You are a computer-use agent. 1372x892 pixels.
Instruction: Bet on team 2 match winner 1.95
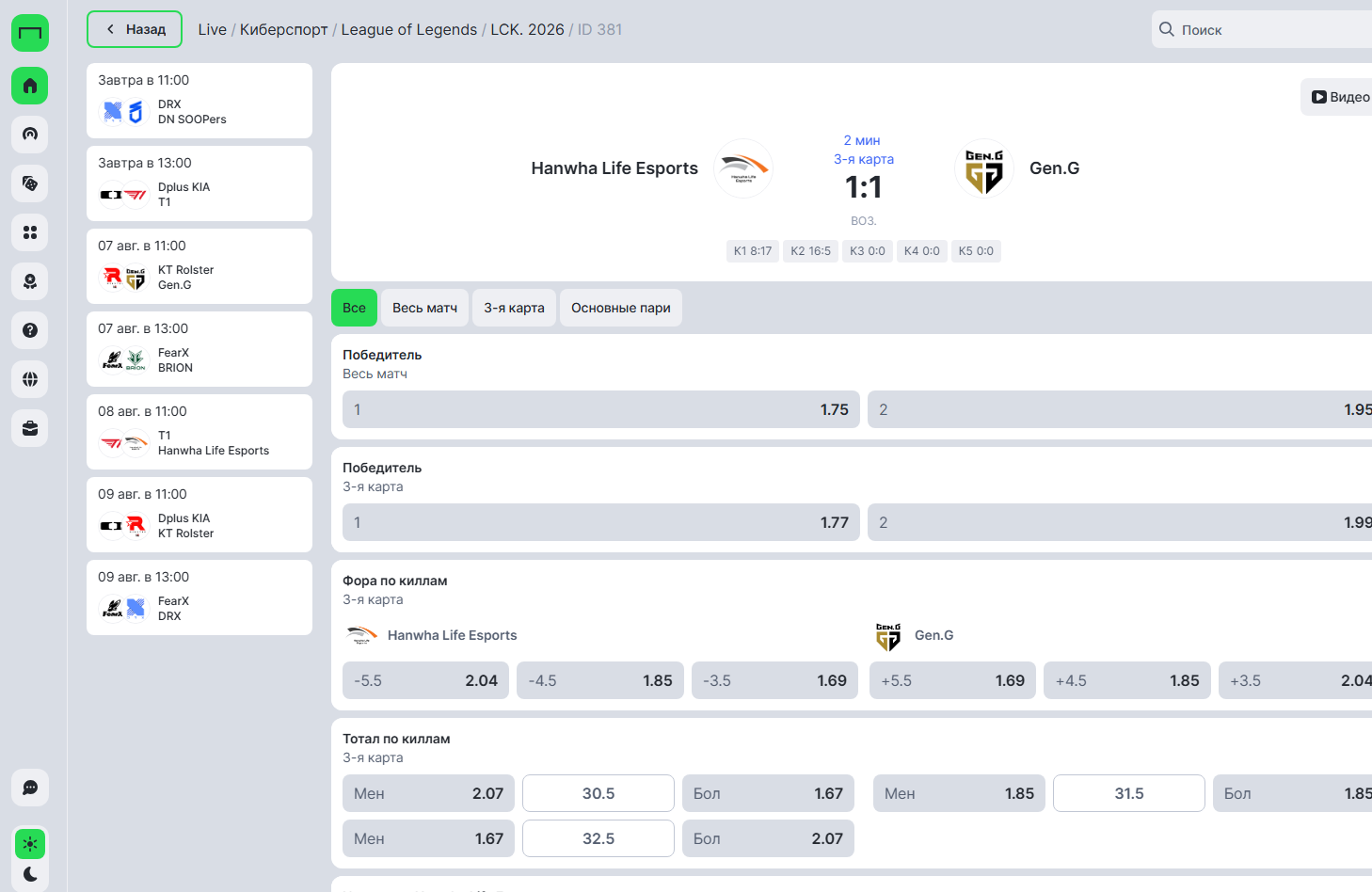click(x=1120, y=409)
